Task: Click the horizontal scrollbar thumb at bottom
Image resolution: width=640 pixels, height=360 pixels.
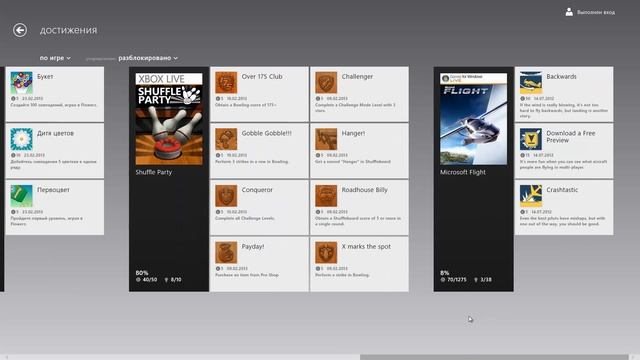Action: point(494,357)
